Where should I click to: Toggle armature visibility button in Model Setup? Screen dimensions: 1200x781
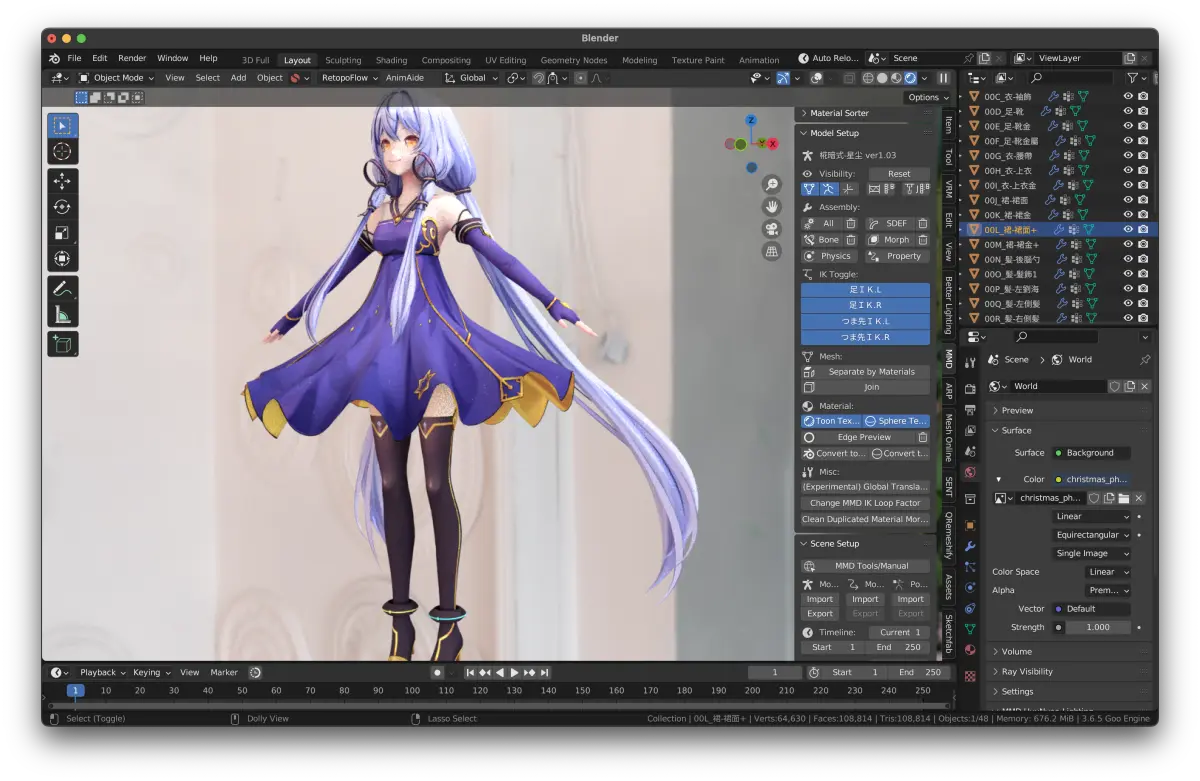[x=829, y=189]
